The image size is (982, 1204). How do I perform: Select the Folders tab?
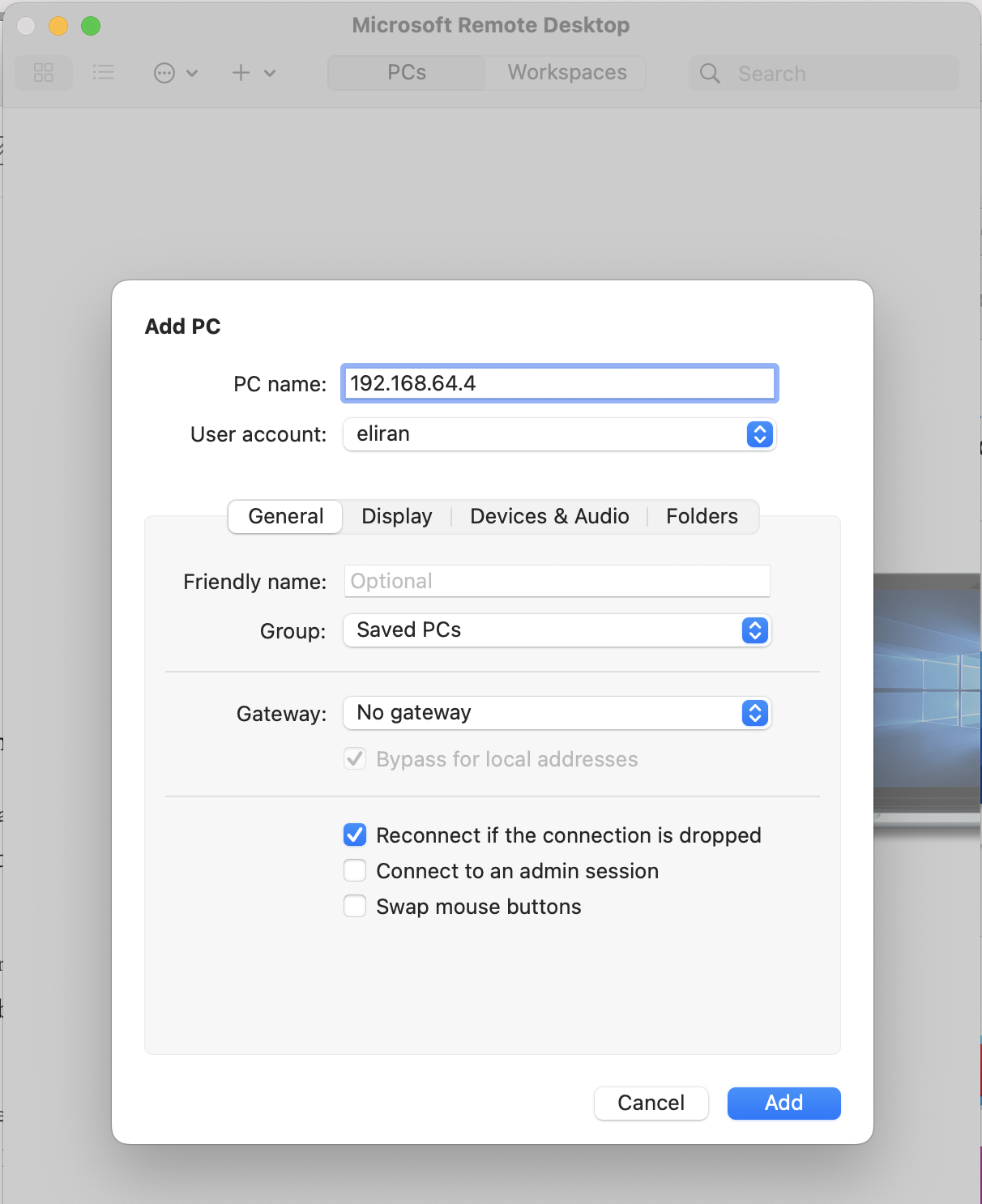point(702,516)
